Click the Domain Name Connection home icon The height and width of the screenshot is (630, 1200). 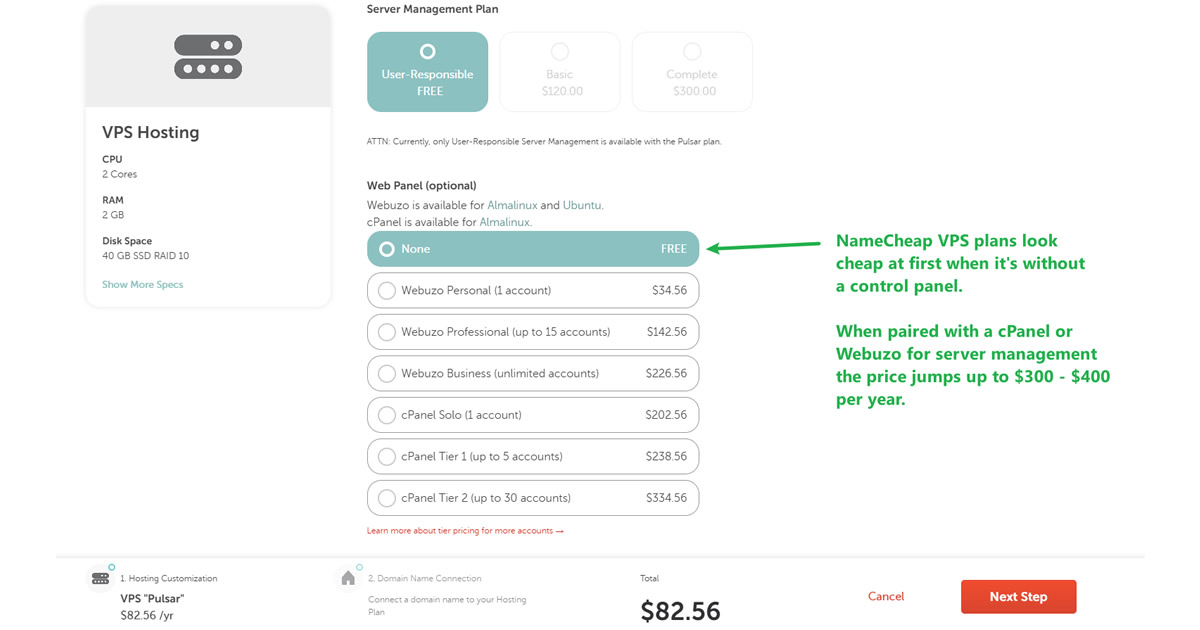pyautogui.click(x=347, y=578)
